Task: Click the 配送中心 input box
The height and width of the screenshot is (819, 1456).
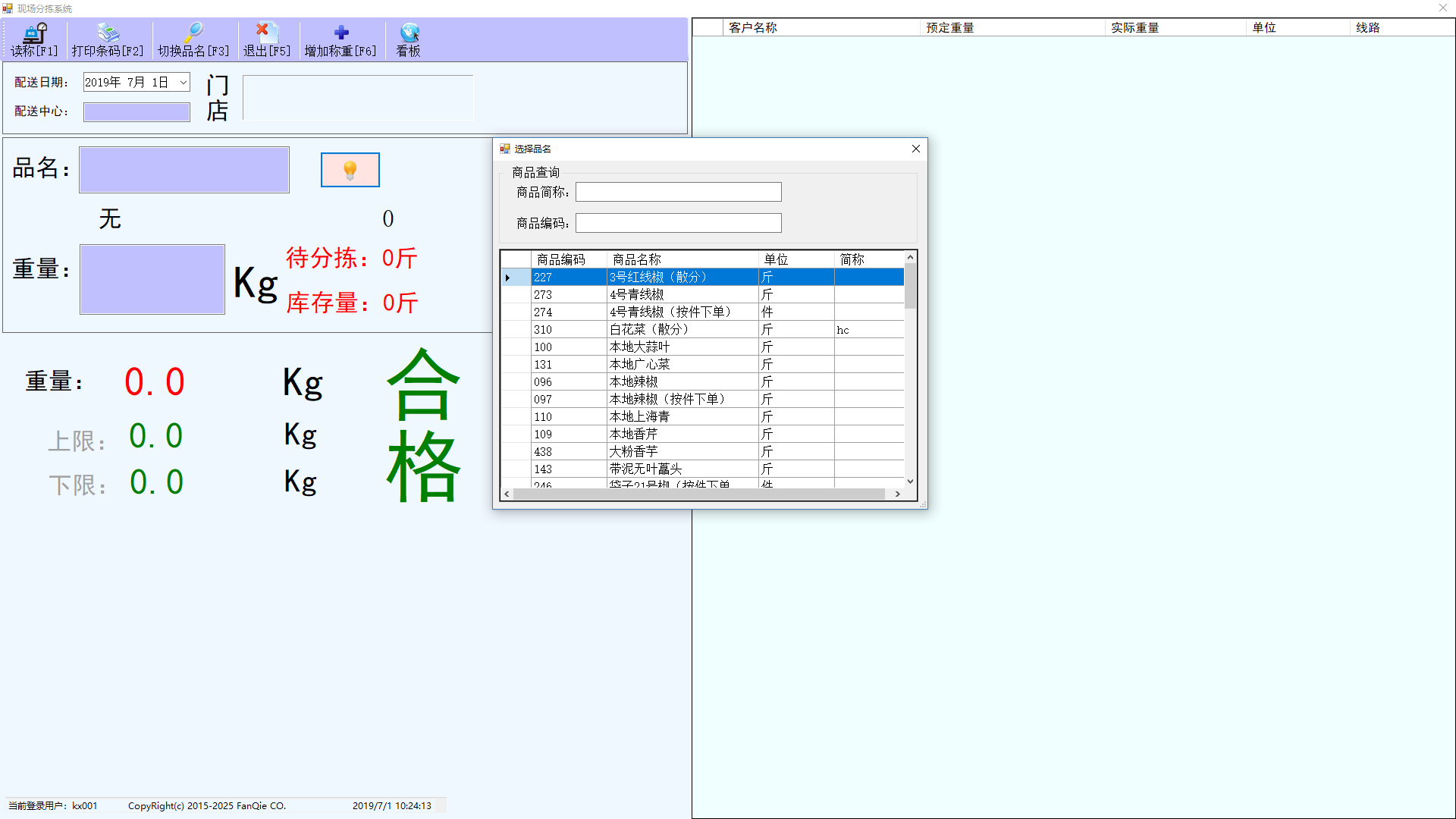Action: [136, 112]
